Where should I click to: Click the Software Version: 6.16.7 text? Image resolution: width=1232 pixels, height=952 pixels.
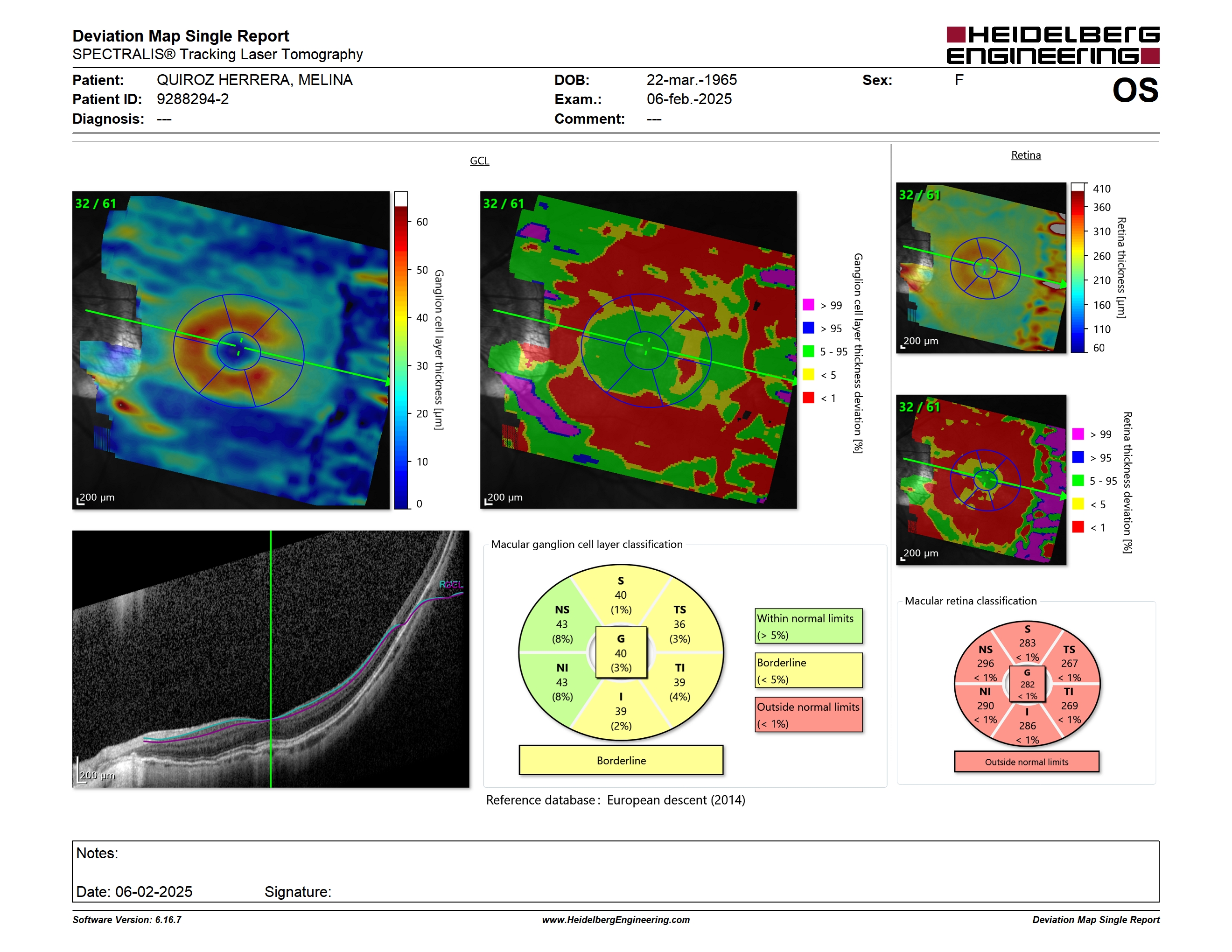pos(127,920)
